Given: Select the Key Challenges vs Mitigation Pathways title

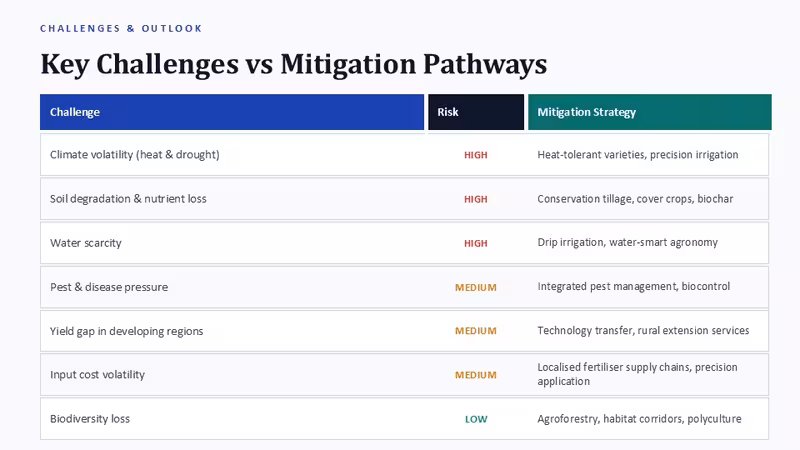Looking at the screenshot, I should (x=293, y=64).
